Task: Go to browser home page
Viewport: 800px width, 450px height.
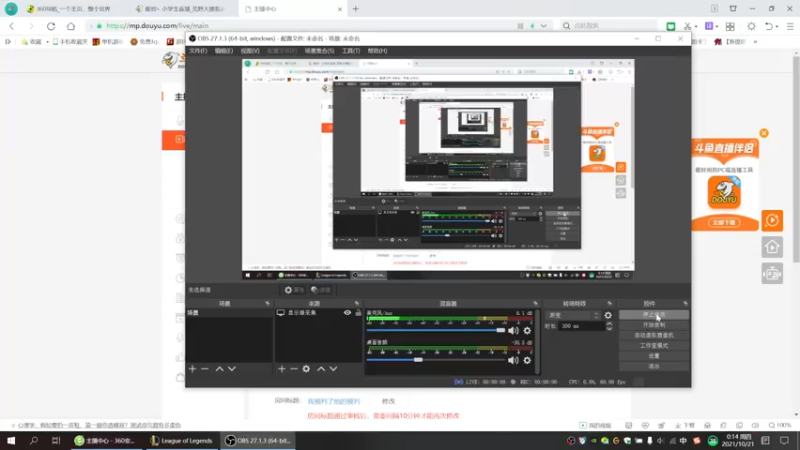Action: coord(71,26)
